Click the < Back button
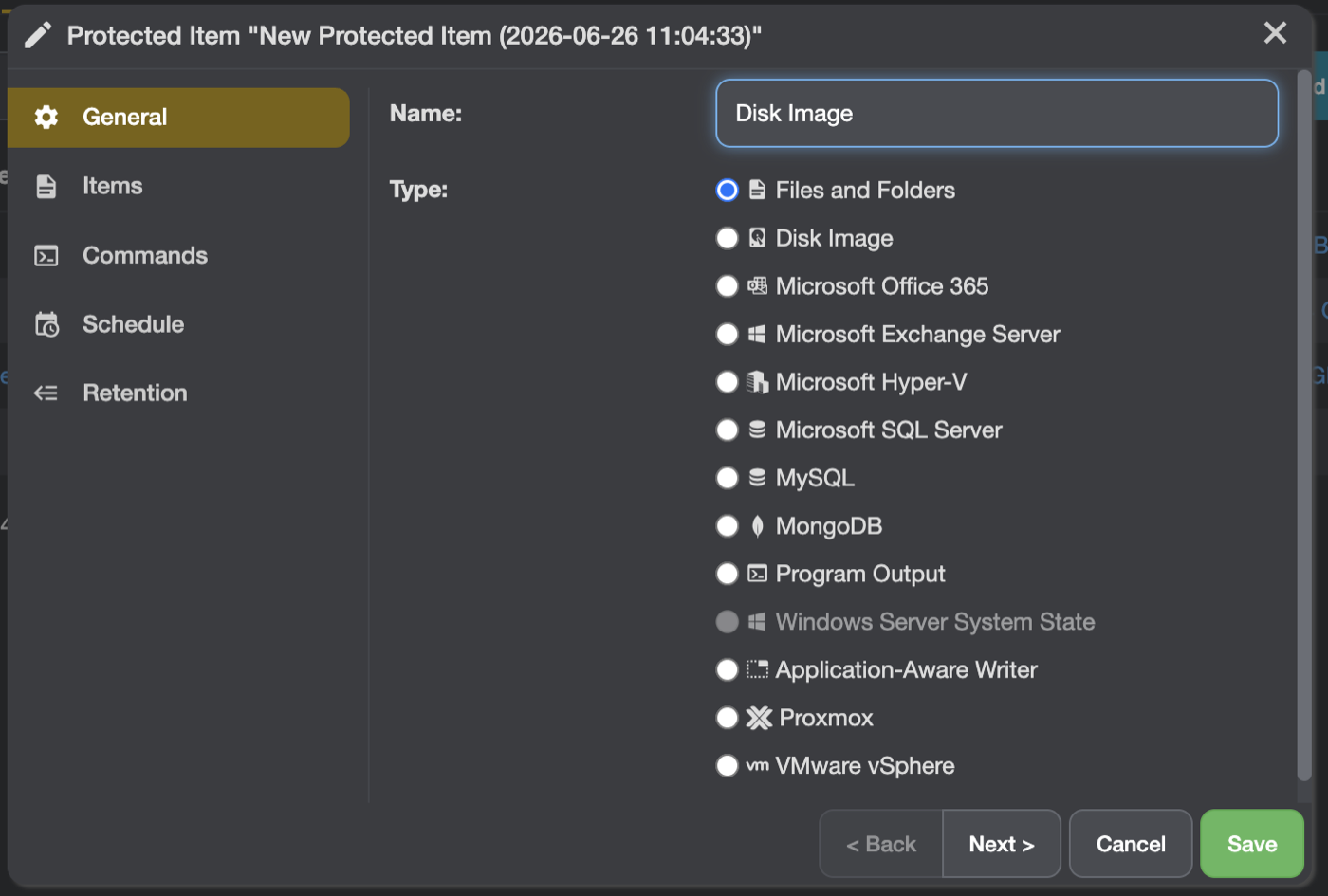The width and height of the screenshot is (1328, 896). coord(881,844)
